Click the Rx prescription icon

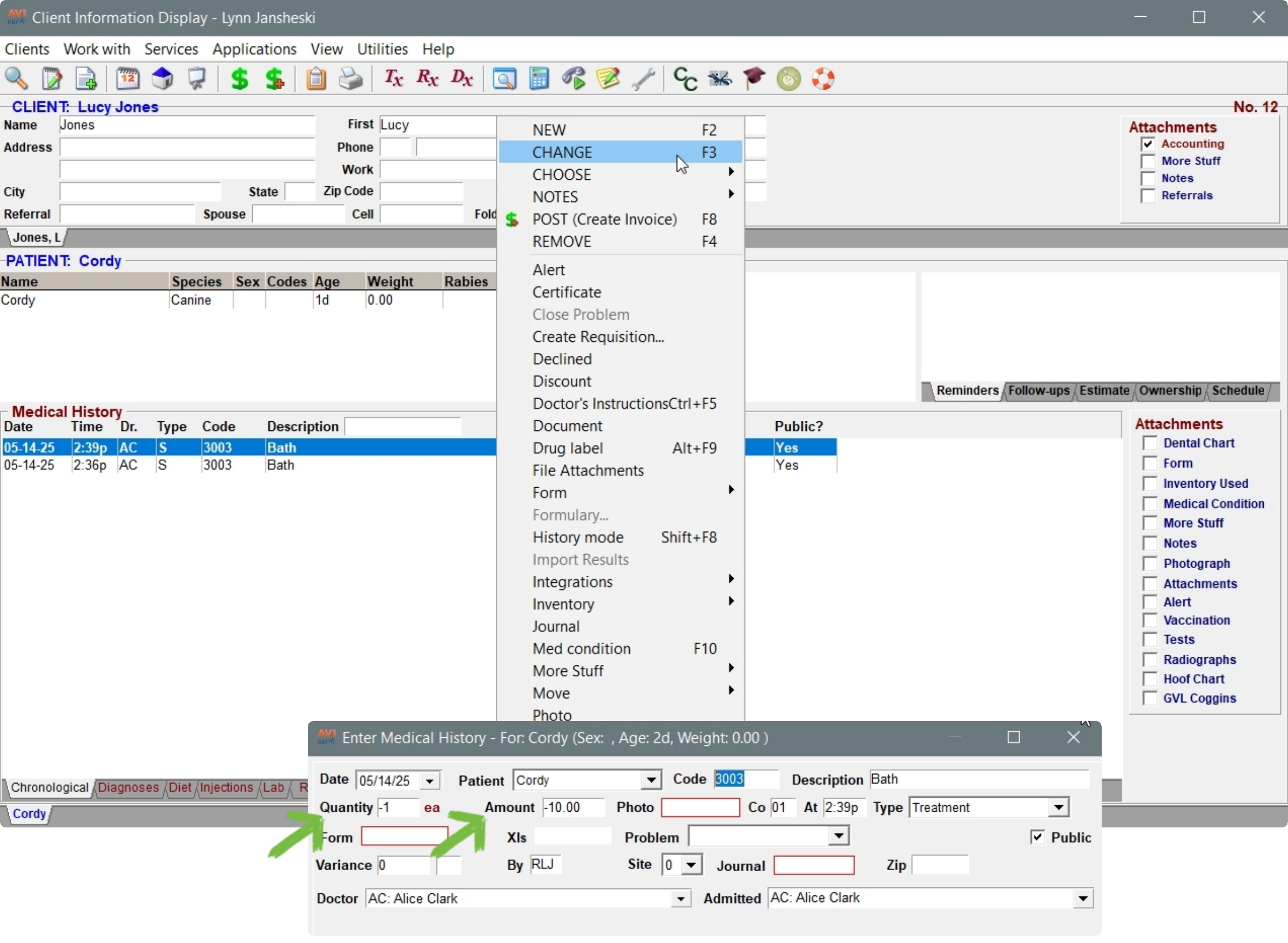tap(427, 78)
